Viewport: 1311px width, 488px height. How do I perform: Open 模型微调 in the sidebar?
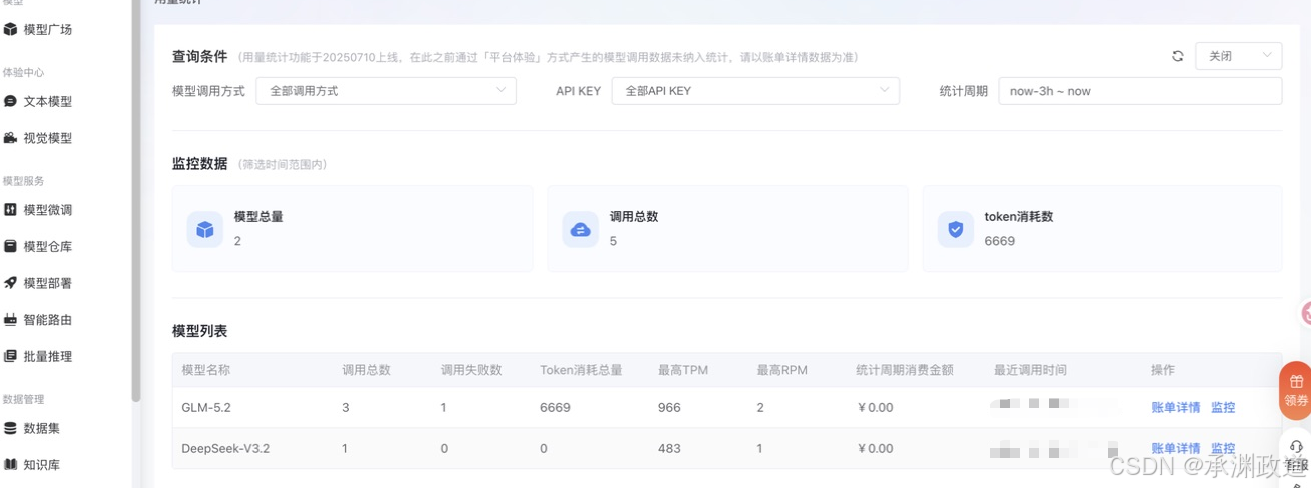(x=47, y=210)
